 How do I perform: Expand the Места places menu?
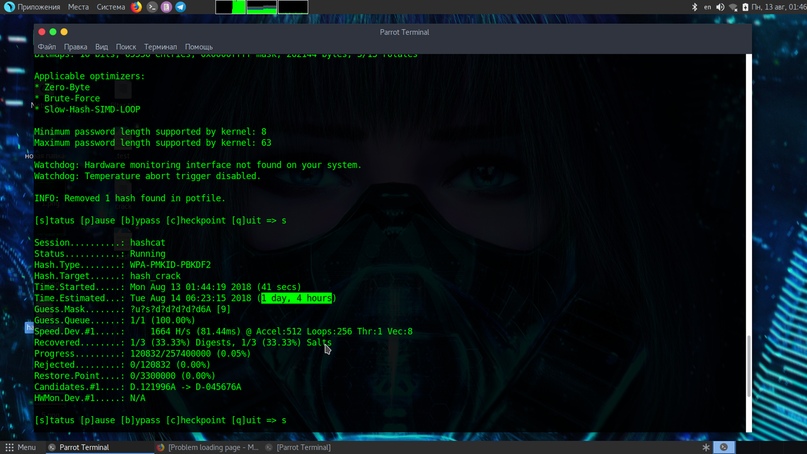pos(78,7)
